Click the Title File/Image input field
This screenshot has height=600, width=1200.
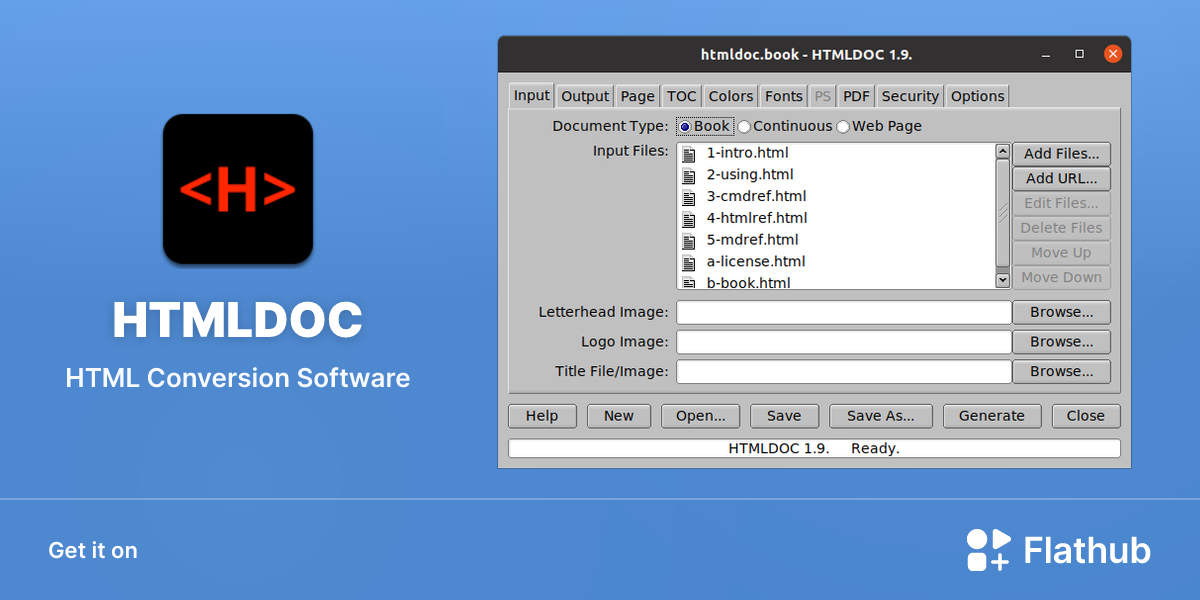[x=844, y=371]
